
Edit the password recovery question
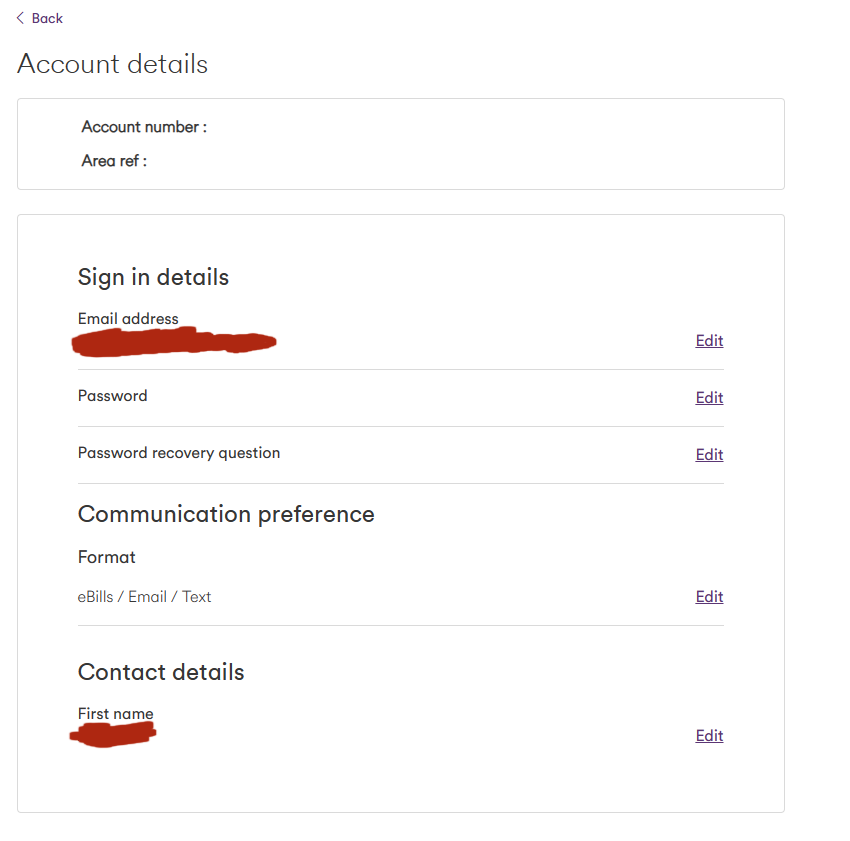(709, 454)
